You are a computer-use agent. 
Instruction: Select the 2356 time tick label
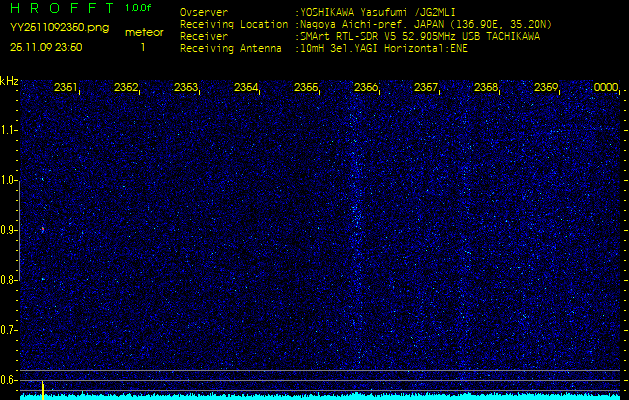[366, 88]
